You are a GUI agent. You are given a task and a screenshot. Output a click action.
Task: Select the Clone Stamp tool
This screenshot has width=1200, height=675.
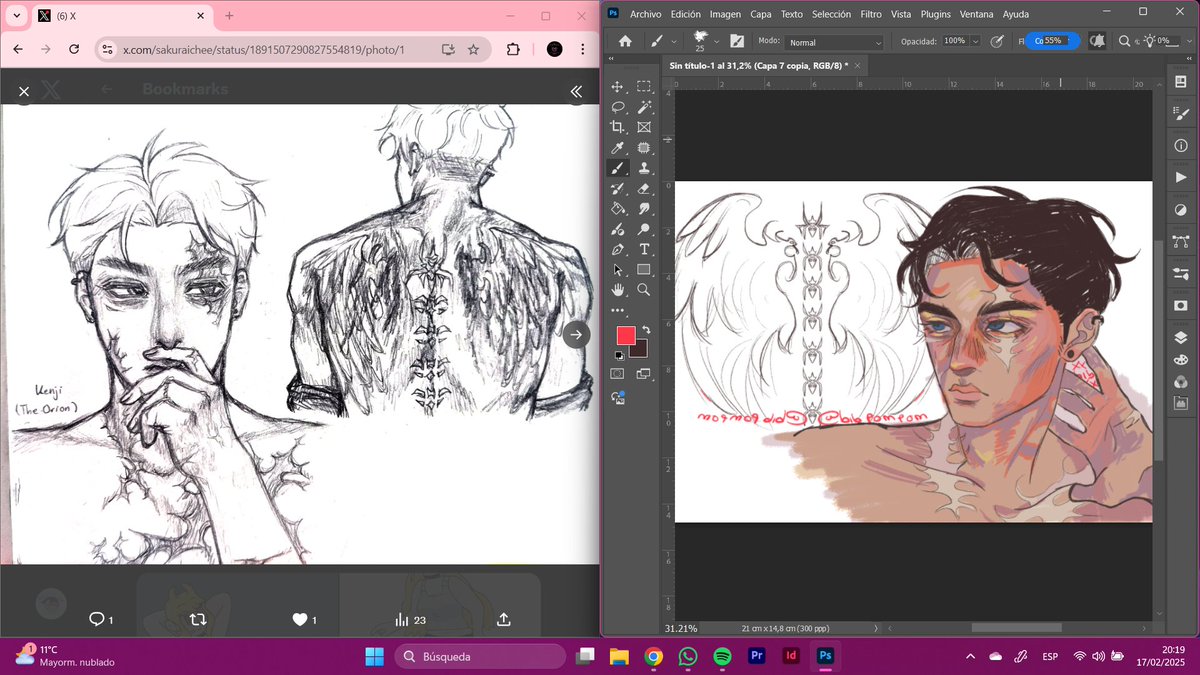(x=644, y=168)
